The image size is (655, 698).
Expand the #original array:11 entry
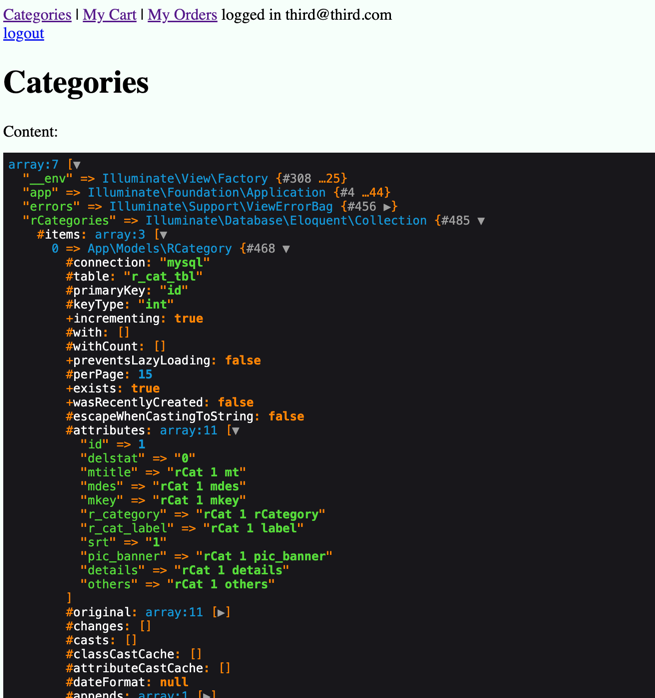coord(222,612)
